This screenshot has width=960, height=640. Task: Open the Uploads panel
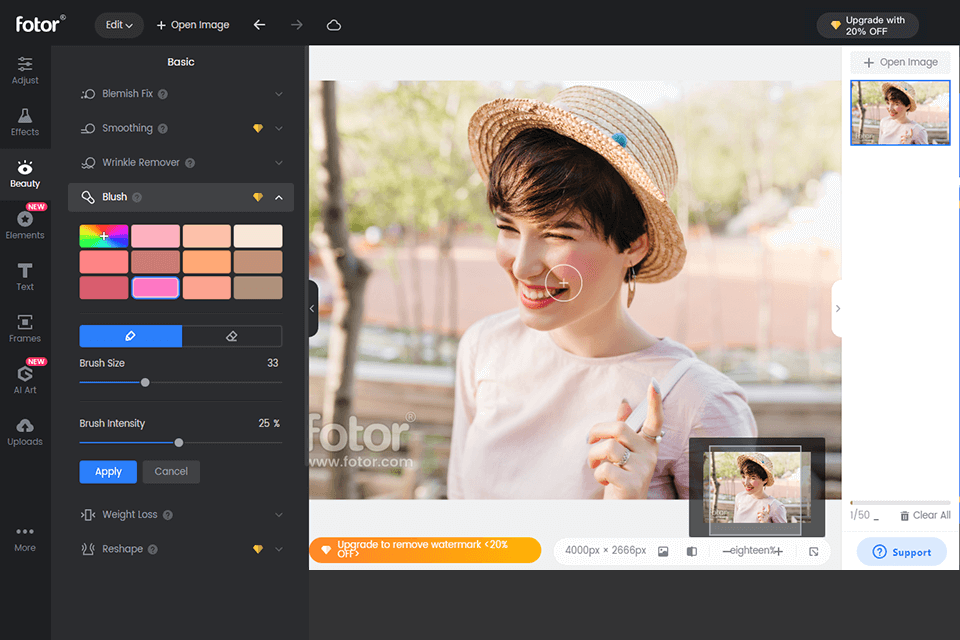[x=25, y=432]
